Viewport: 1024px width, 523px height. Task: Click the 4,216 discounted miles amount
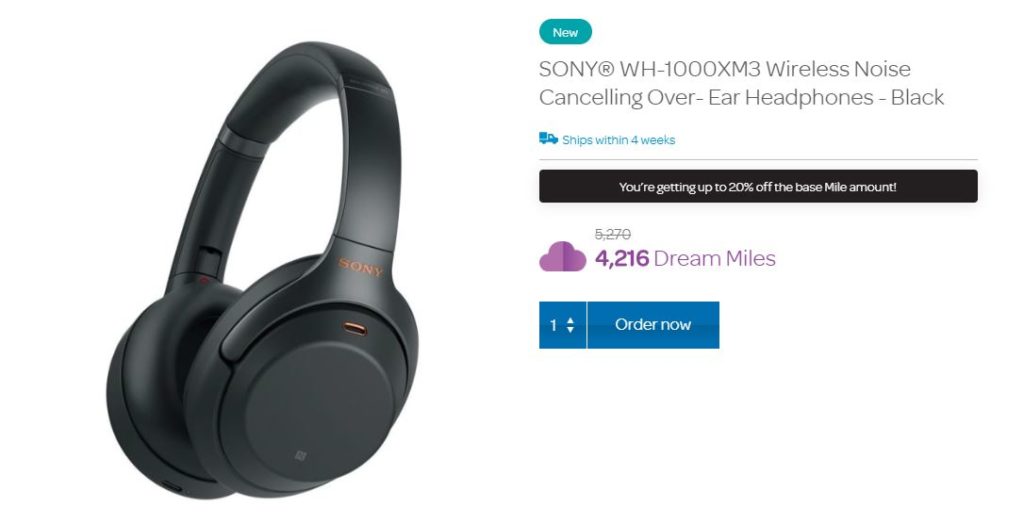point(622,259)
